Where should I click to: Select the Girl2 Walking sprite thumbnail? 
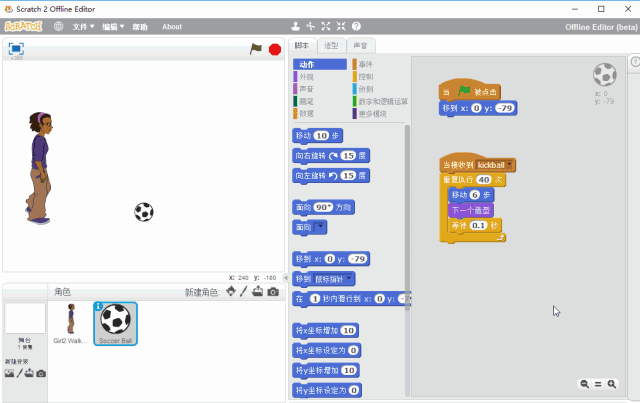(x=71, y=322)
